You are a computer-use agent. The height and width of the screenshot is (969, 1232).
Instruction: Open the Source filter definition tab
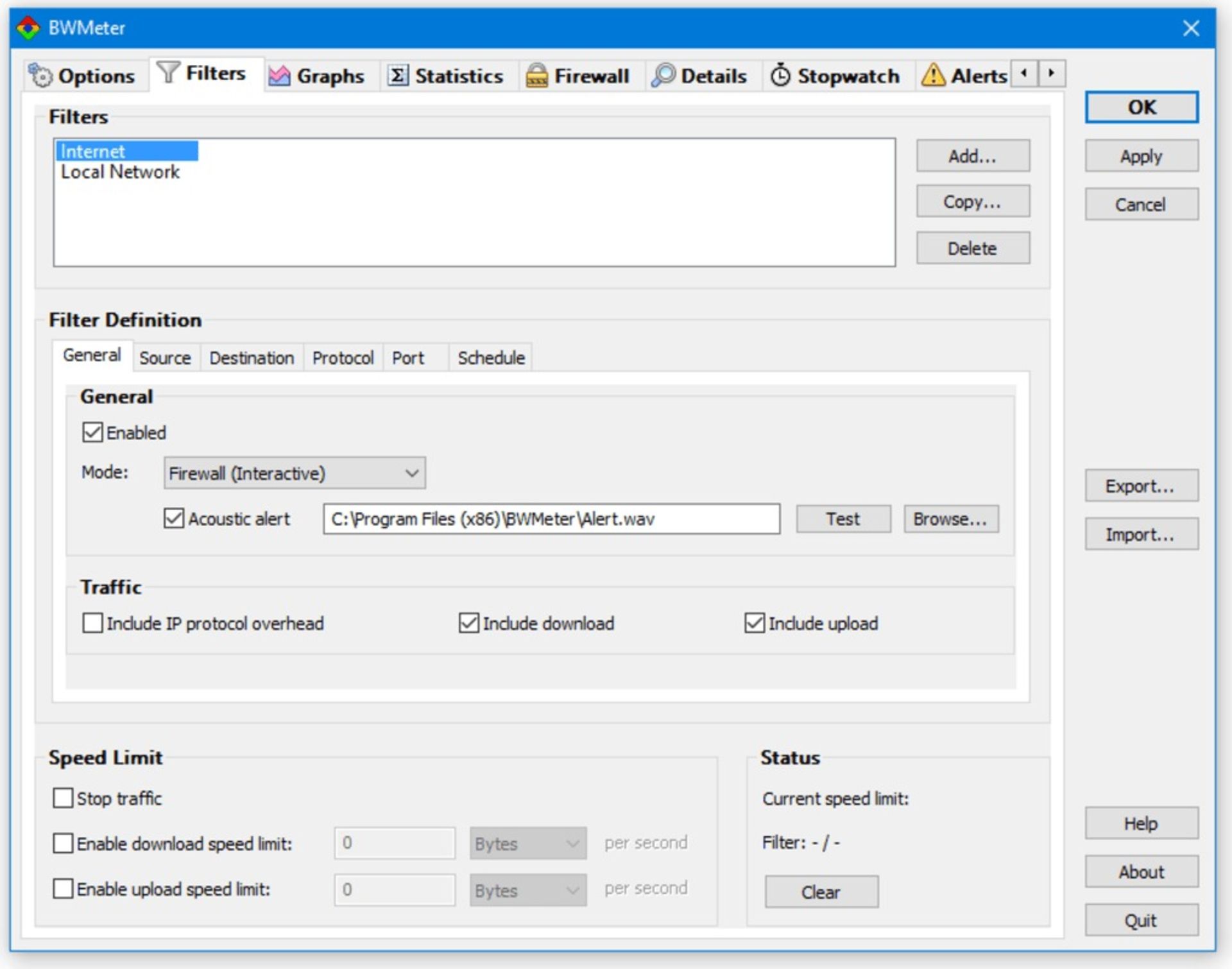(x=166, y=357)
